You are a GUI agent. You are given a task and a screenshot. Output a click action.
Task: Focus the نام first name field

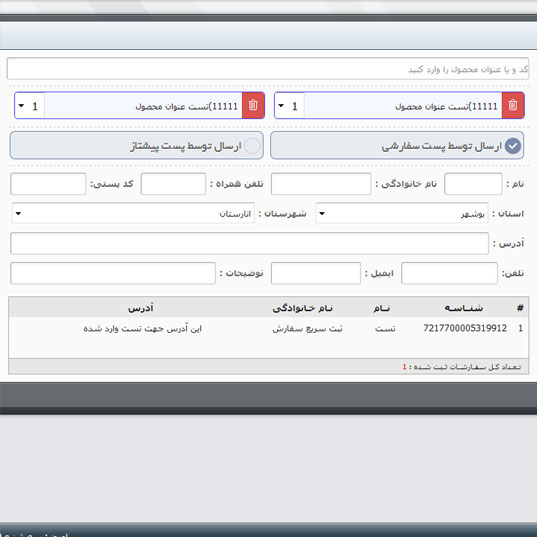click(473, 184)
